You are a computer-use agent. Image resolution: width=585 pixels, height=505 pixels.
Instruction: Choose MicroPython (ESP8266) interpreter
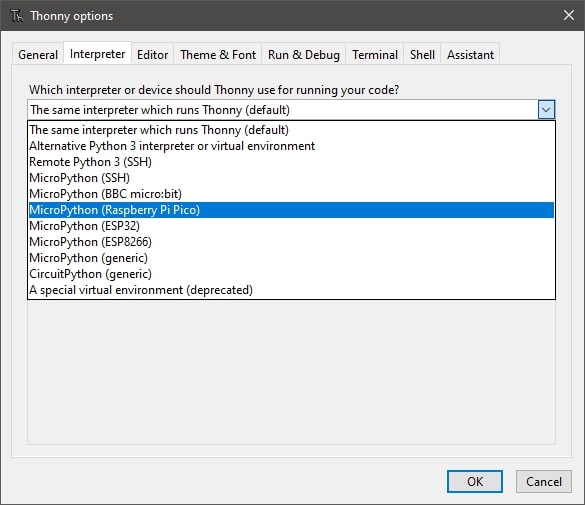click(x=291, y=242)
